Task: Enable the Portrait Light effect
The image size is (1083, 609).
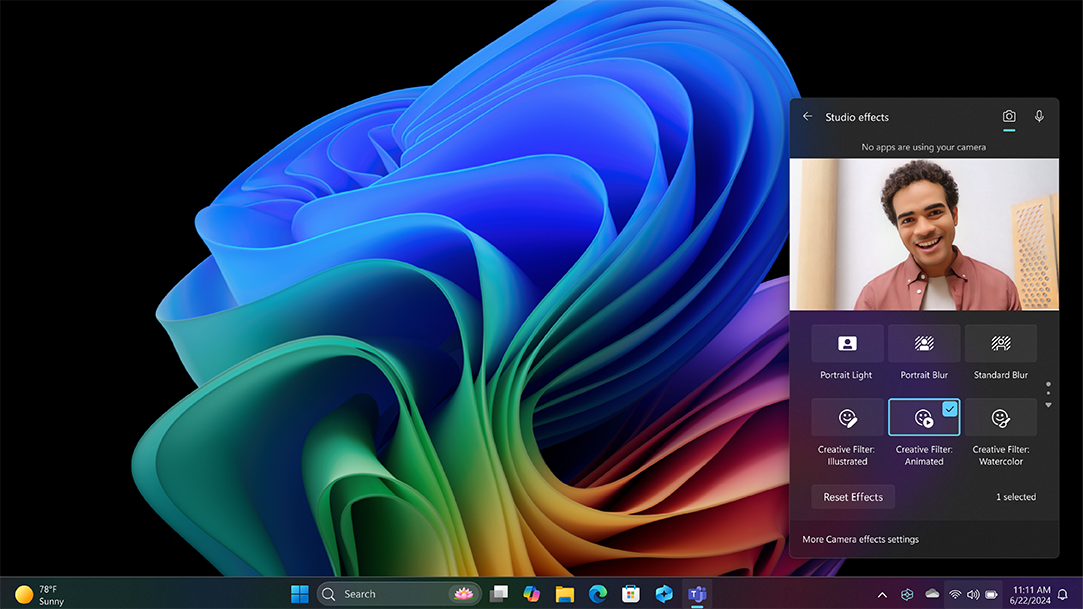Action: [x=847, y=343]
